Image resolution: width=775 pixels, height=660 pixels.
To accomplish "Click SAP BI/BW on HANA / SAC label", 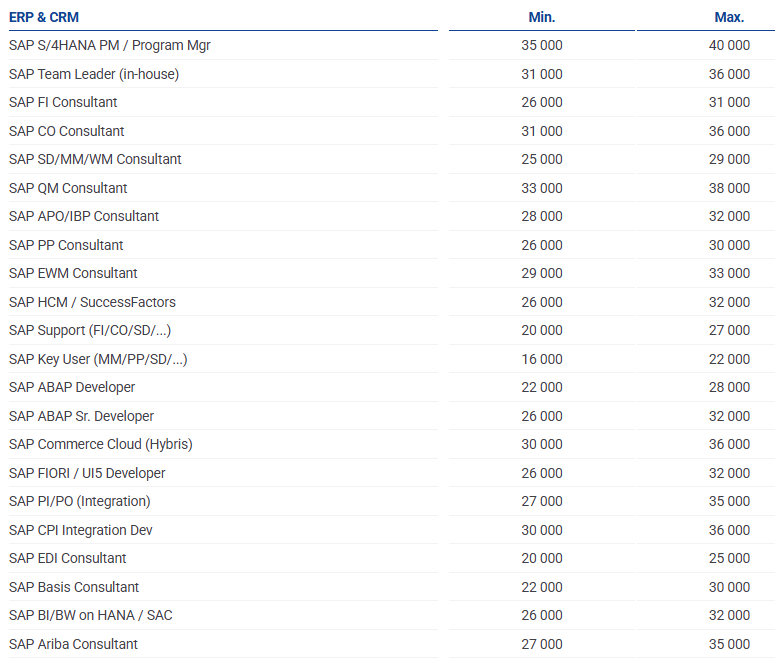I will pos(90,615).
